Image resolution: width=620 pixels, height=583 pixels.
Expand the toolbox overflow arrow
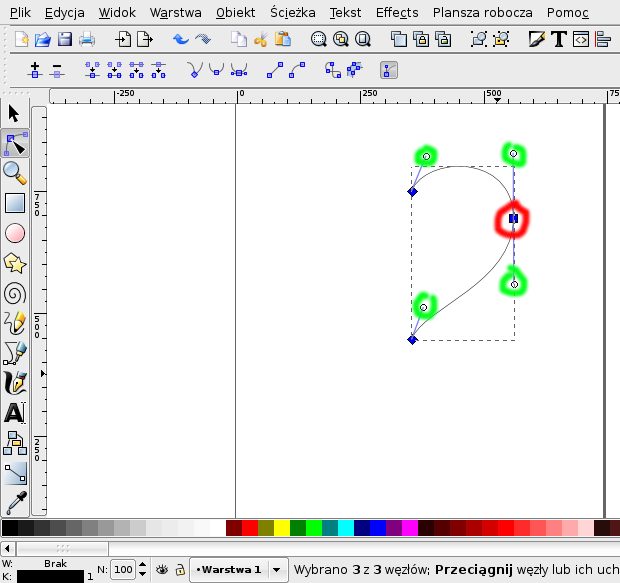[x=42, y=373]
